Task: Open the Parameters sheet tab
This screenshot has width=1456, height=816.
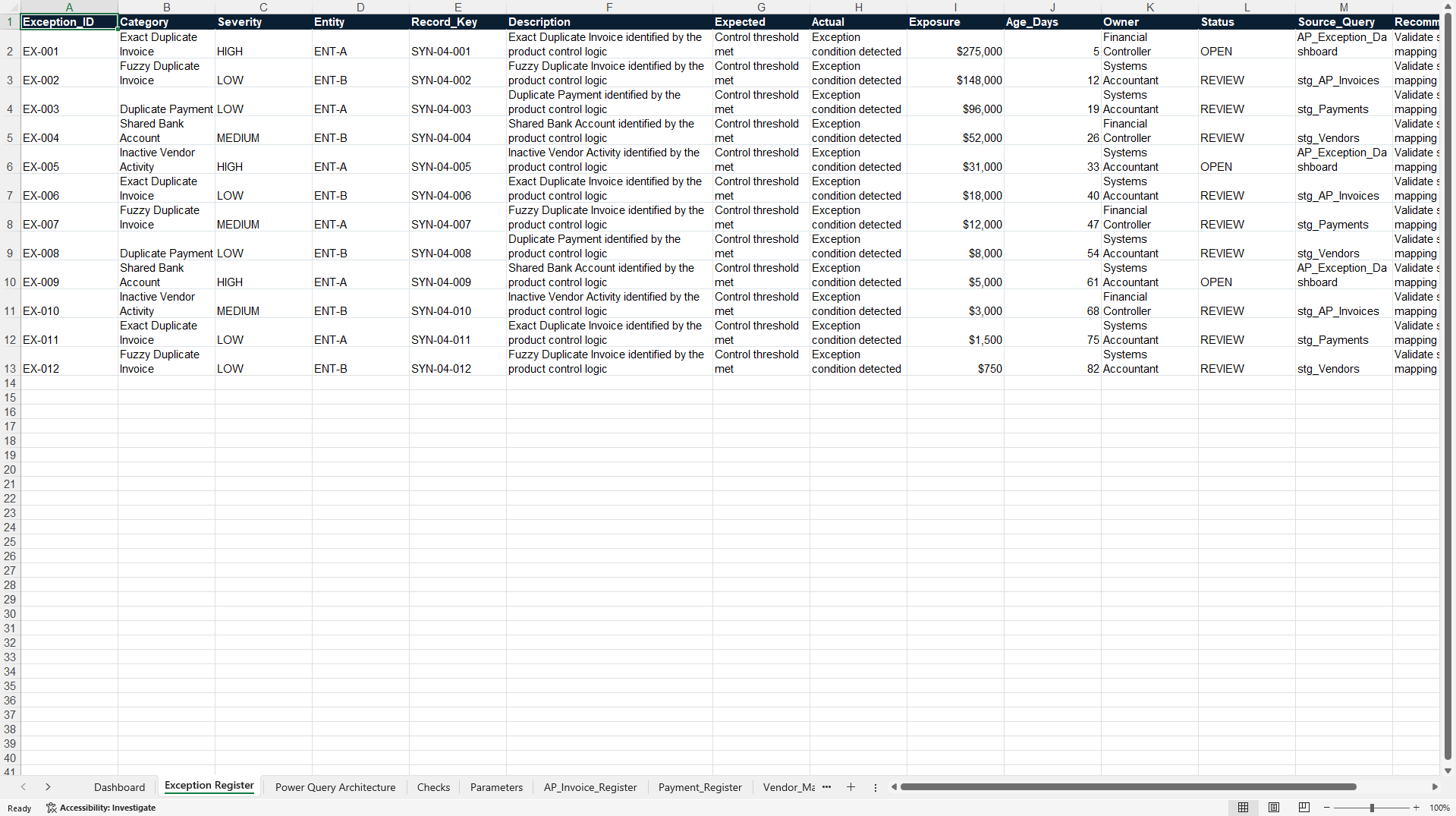Action: point(496,787)
